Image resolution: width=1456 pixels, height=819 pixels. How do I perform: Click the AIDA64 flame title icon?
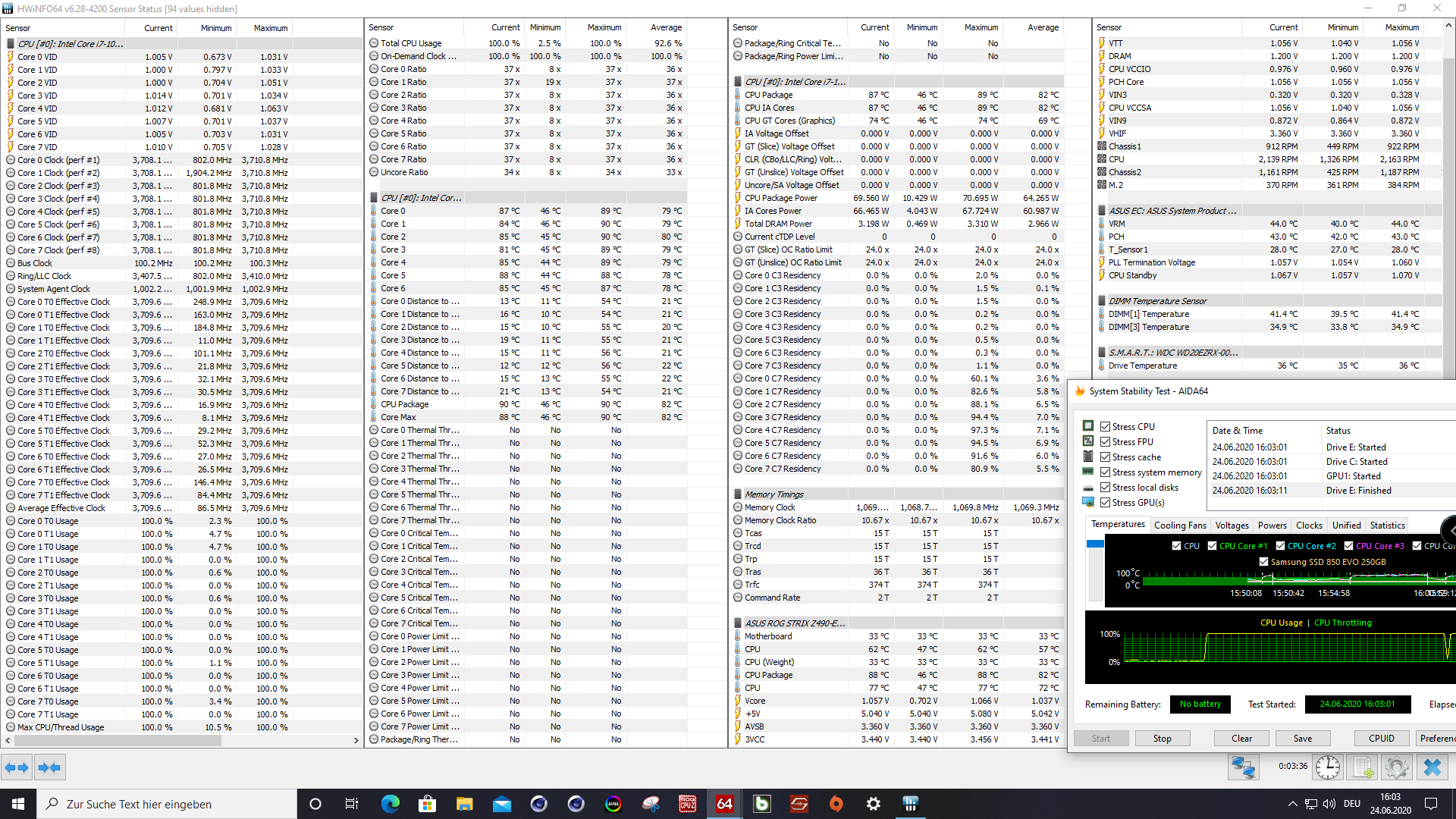pyautogui.click(x=1080, y=391)
